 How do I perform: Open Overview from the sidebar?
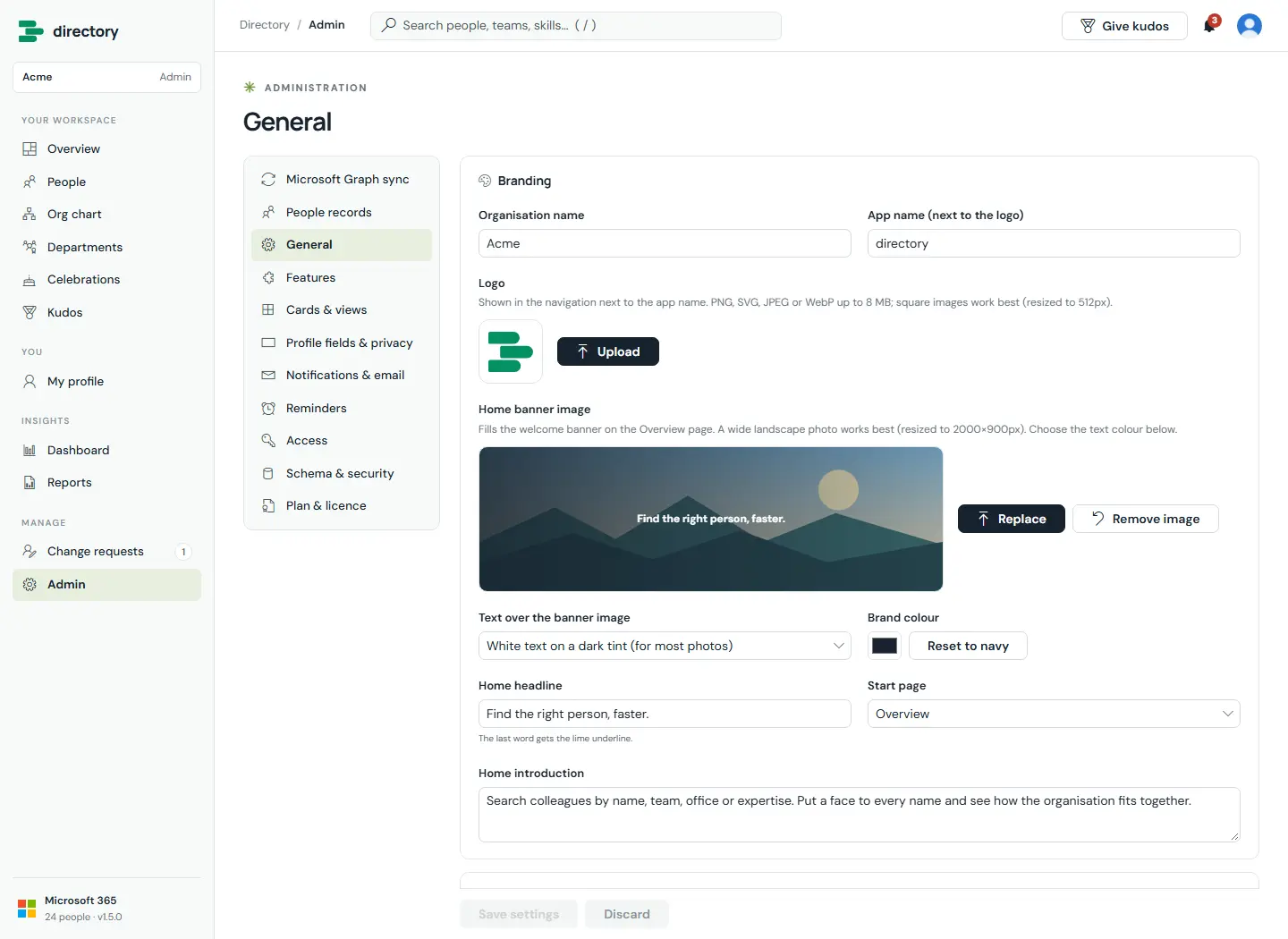[x=106, y=149]
